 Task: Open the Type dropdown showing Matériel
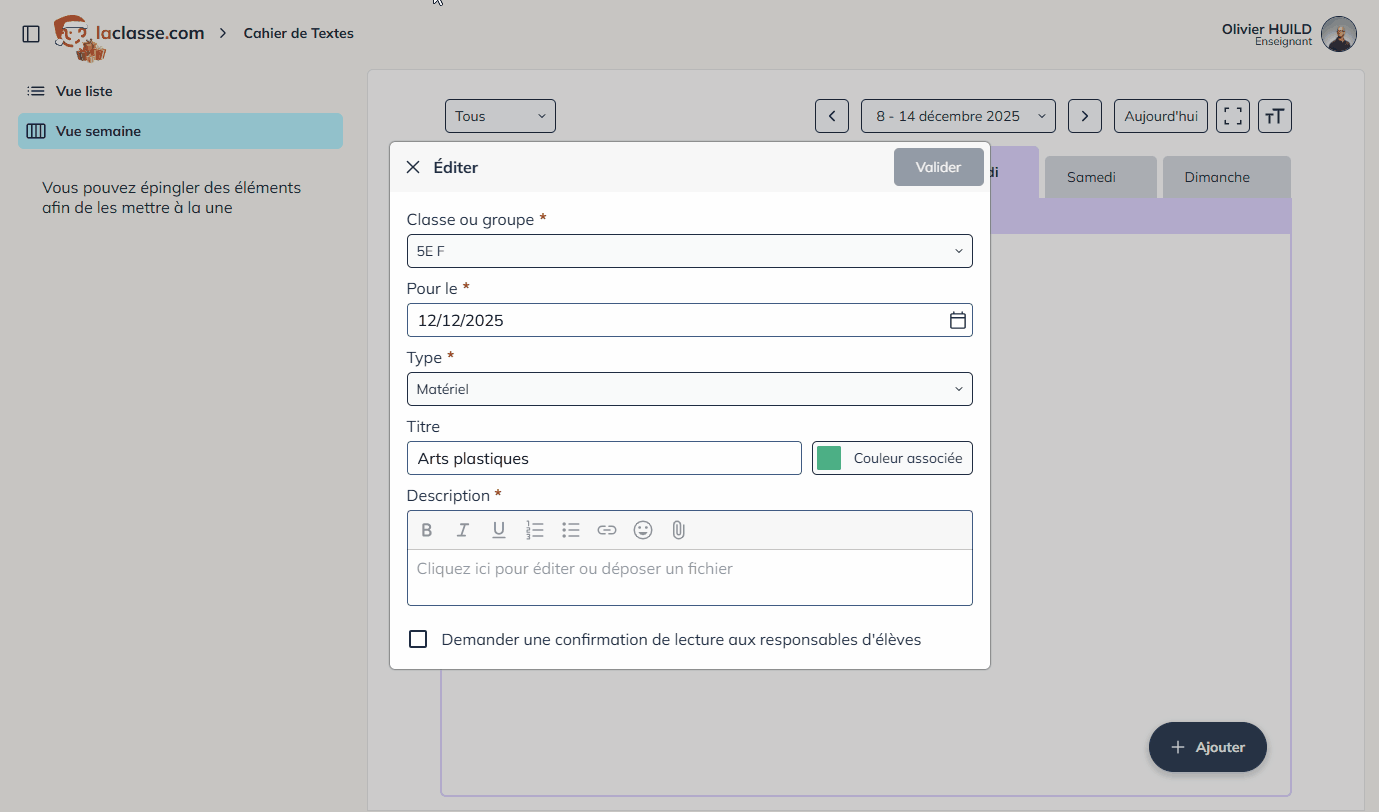(689, 389)
